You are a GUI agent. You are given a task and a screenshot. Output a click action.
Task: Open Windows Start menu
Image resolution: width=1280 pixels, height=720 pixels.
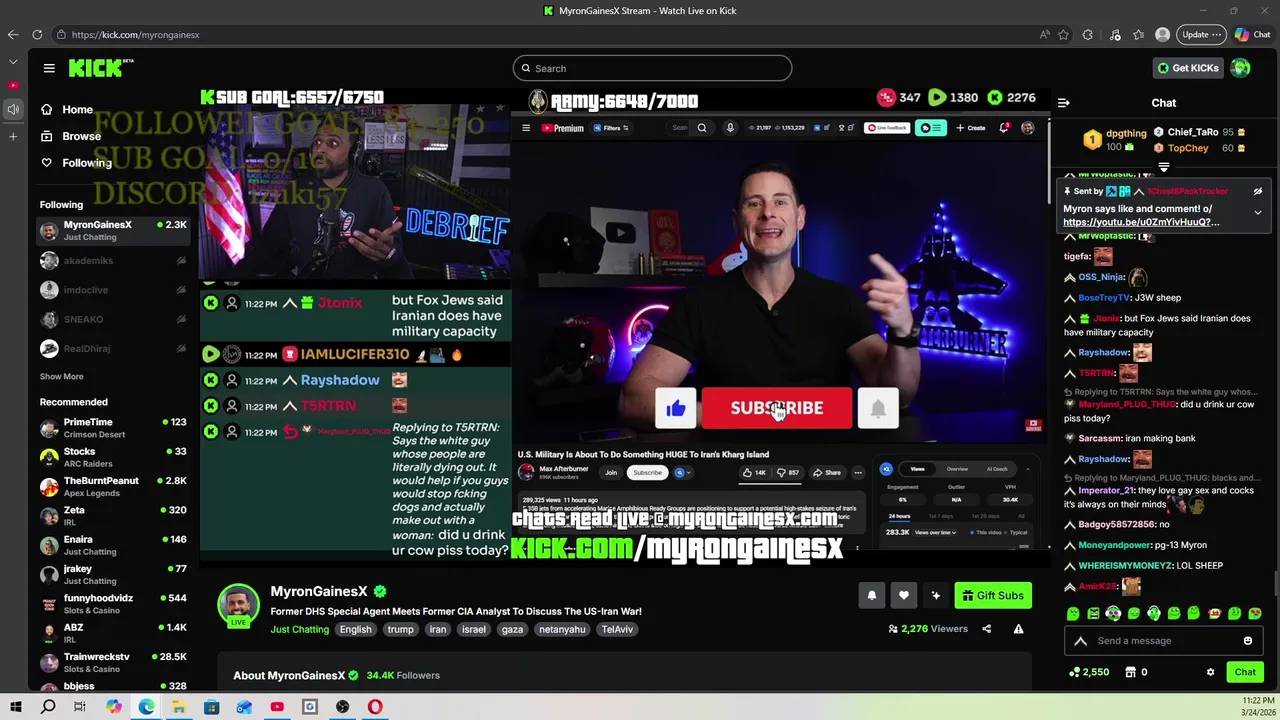16,707
